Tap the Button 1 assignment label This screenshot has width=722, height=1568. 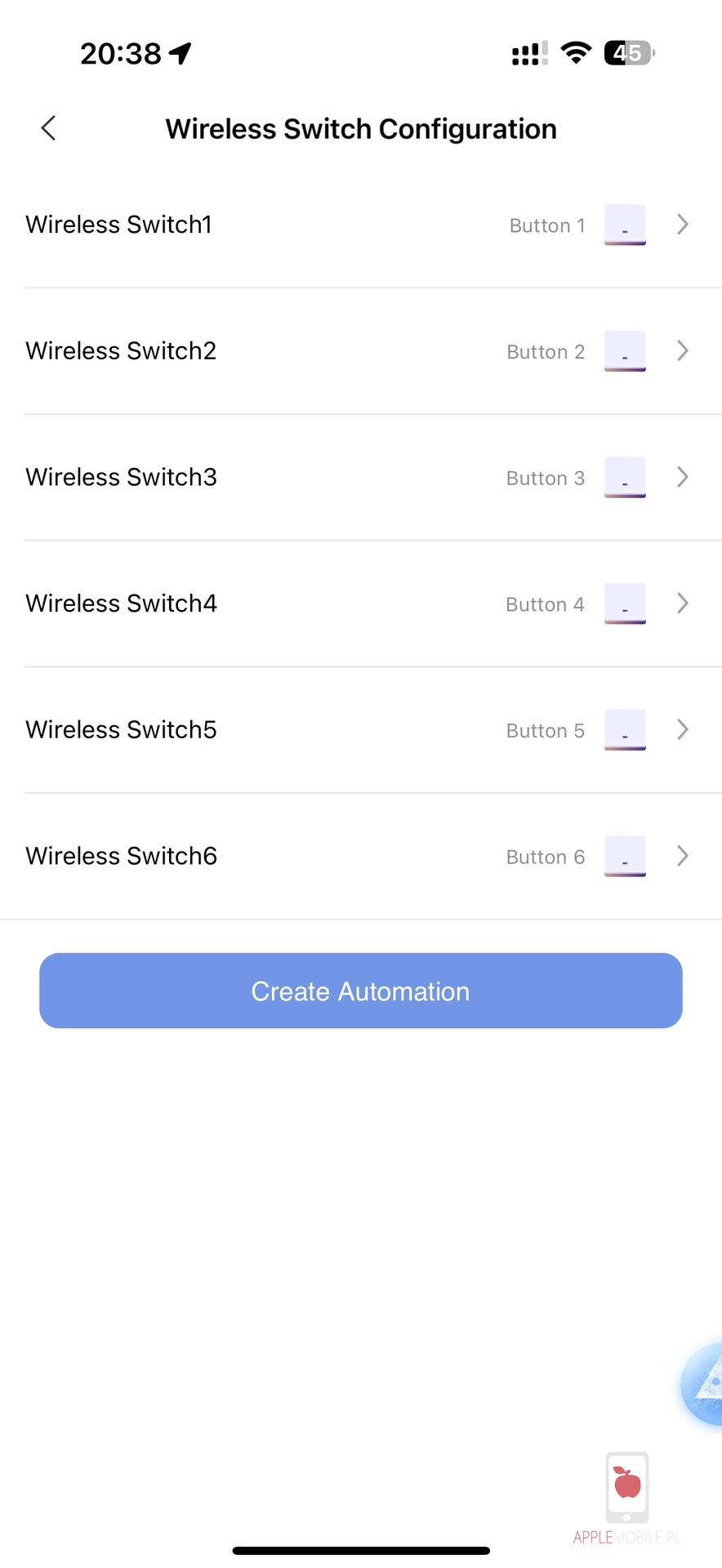coord(546,225)
